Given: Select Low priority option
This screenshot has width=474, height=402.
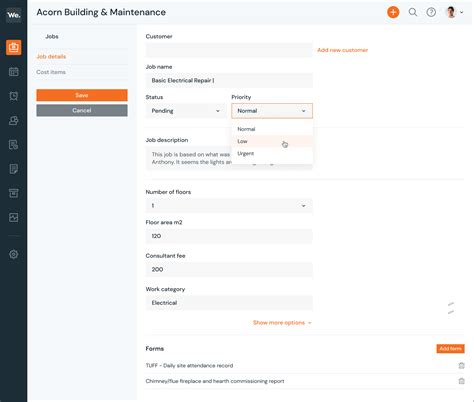Looking at the screenshot, I should [x=272, y=141].
